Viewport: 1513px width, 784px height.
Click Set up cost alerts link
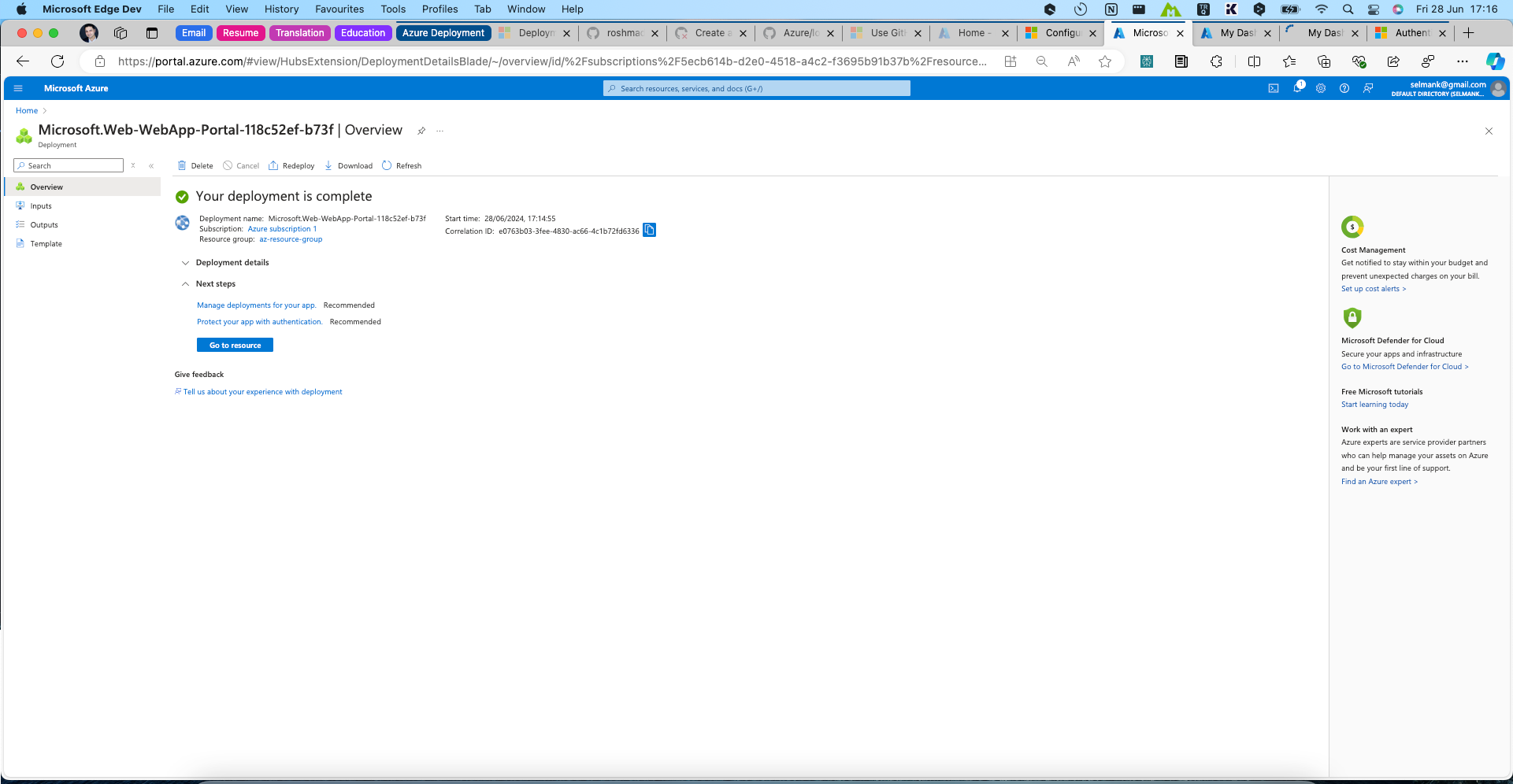pyautogui.click(x=1374, y=289)
